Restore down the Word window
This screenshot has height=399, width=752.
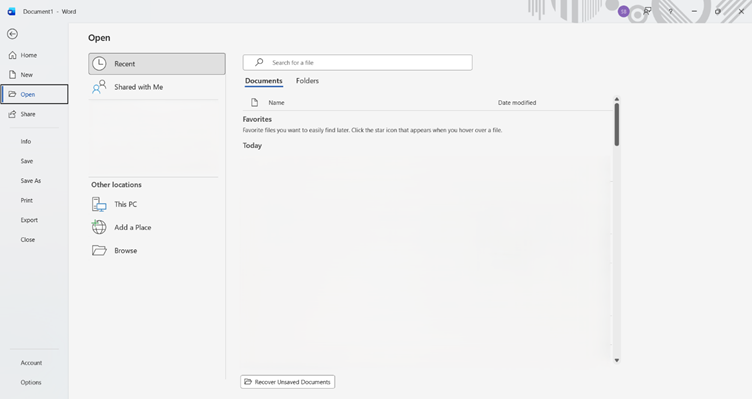tap(717, 12)
